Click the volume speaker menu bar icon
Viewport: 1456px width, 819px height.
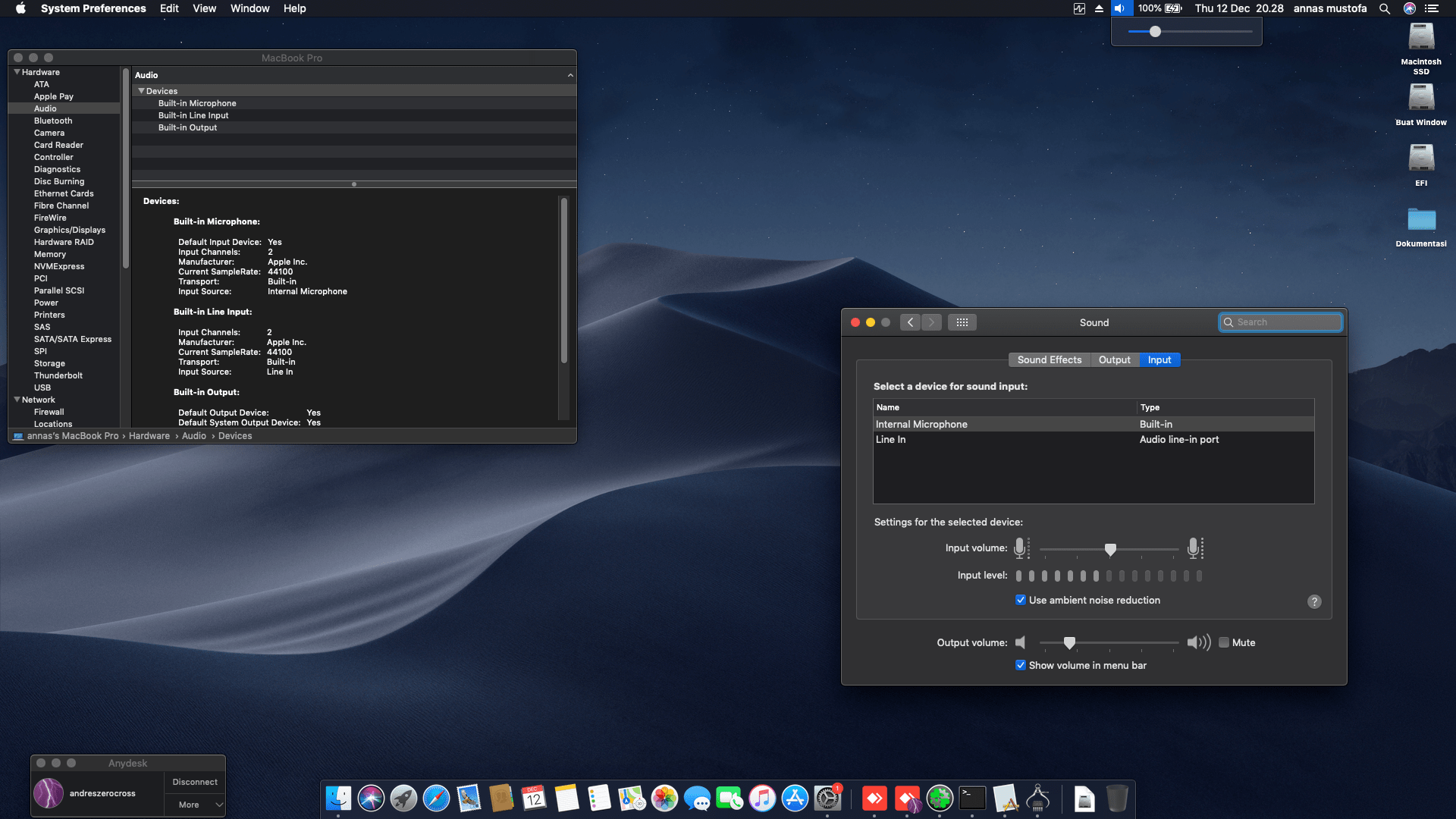point(1120,8)
